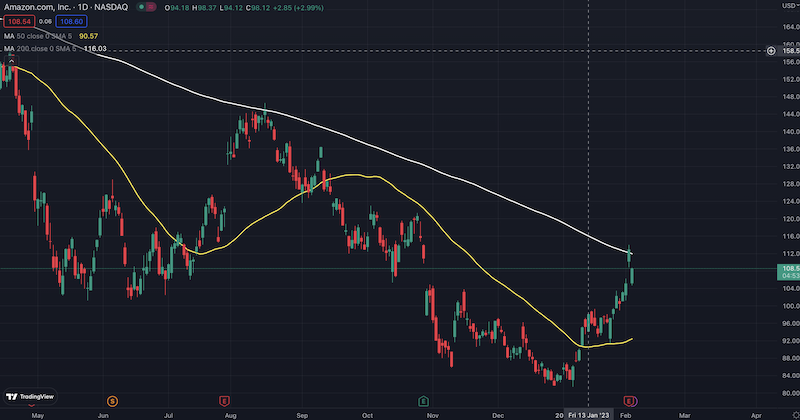Click the Apr label on time axis
800x420 pixels.
tap(757, 415)
